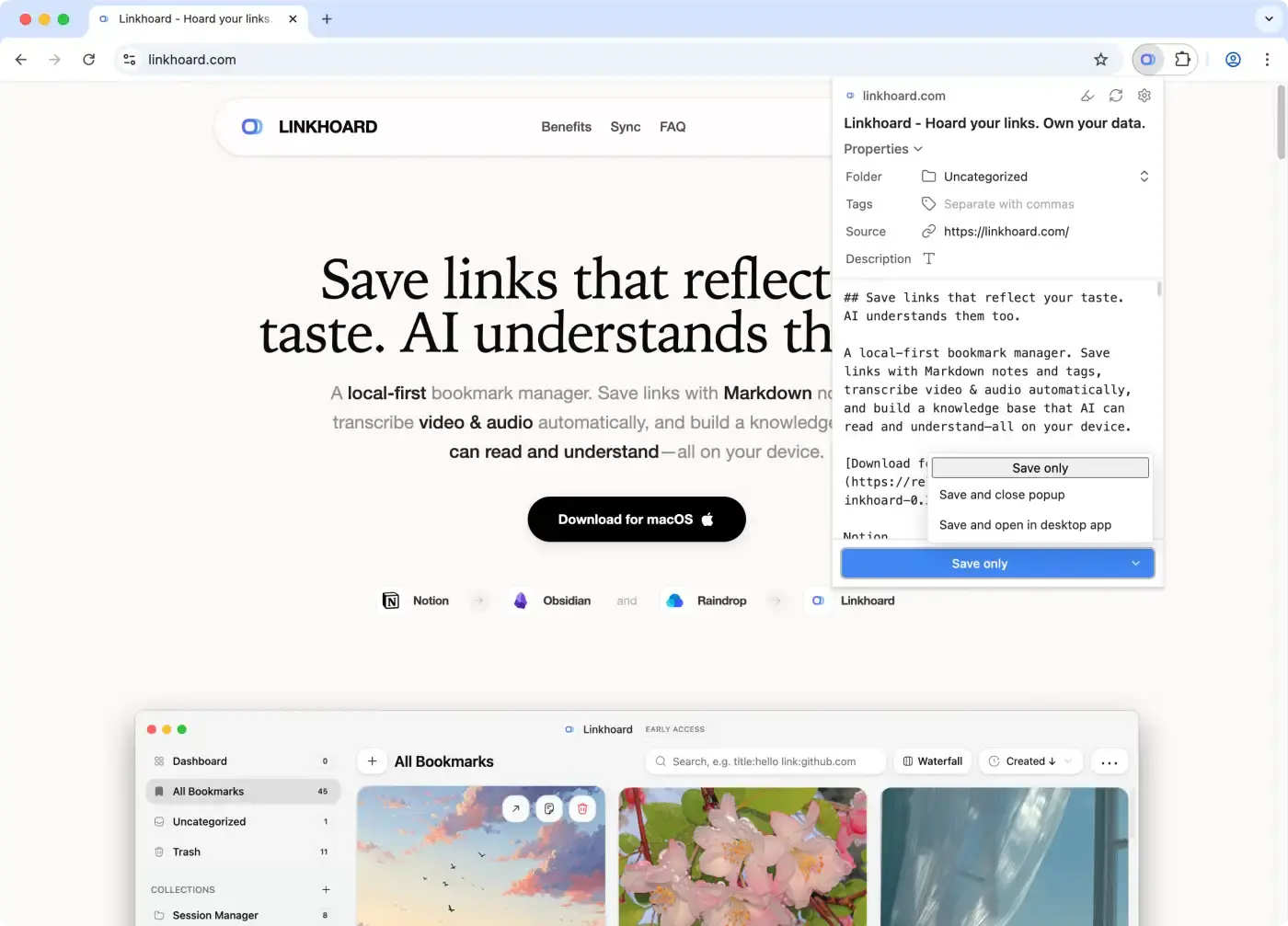This screenshot has height=926, width=1288.
Task: Open the Chrome extensions puzzle icon
Action: [x=1183, y=60]
